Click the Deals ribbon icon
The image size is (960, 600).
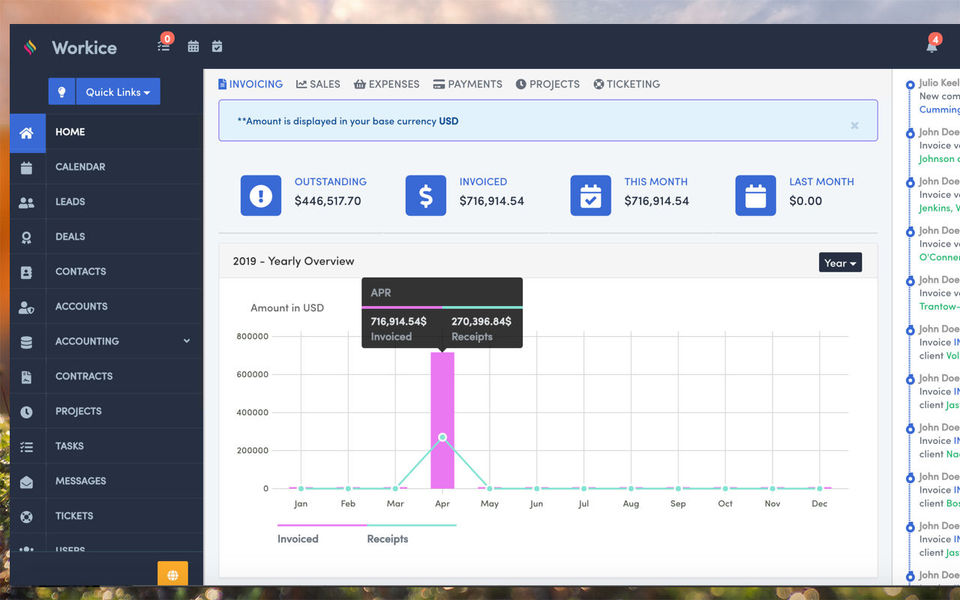(x=26, y=238)
